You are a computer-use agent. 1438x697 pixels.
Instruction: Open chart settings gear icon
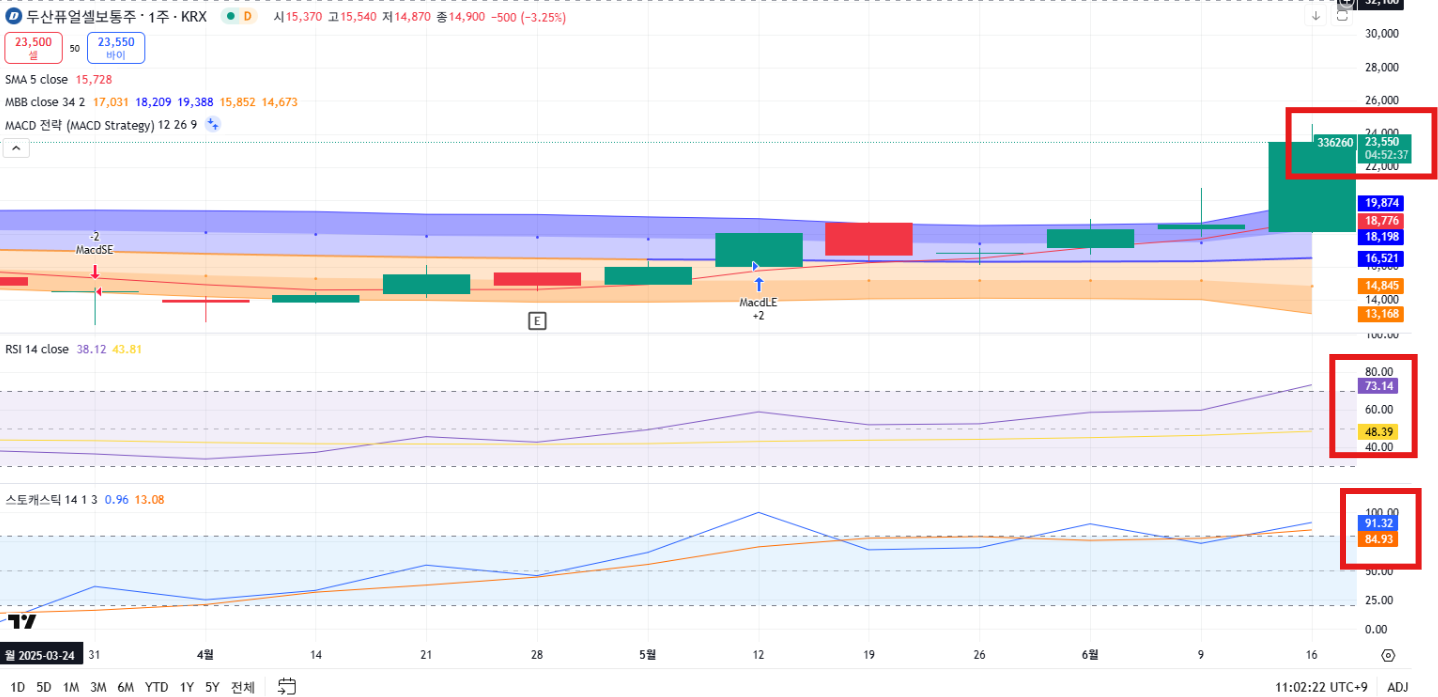click(1388, 656)
